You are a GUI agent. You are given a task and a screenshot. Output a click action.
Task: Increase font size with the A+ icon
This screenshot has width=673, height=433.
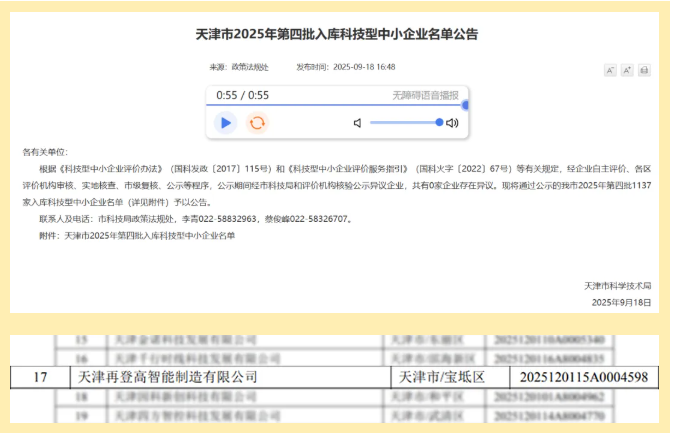pyautogui.click(x=627, y=70)
